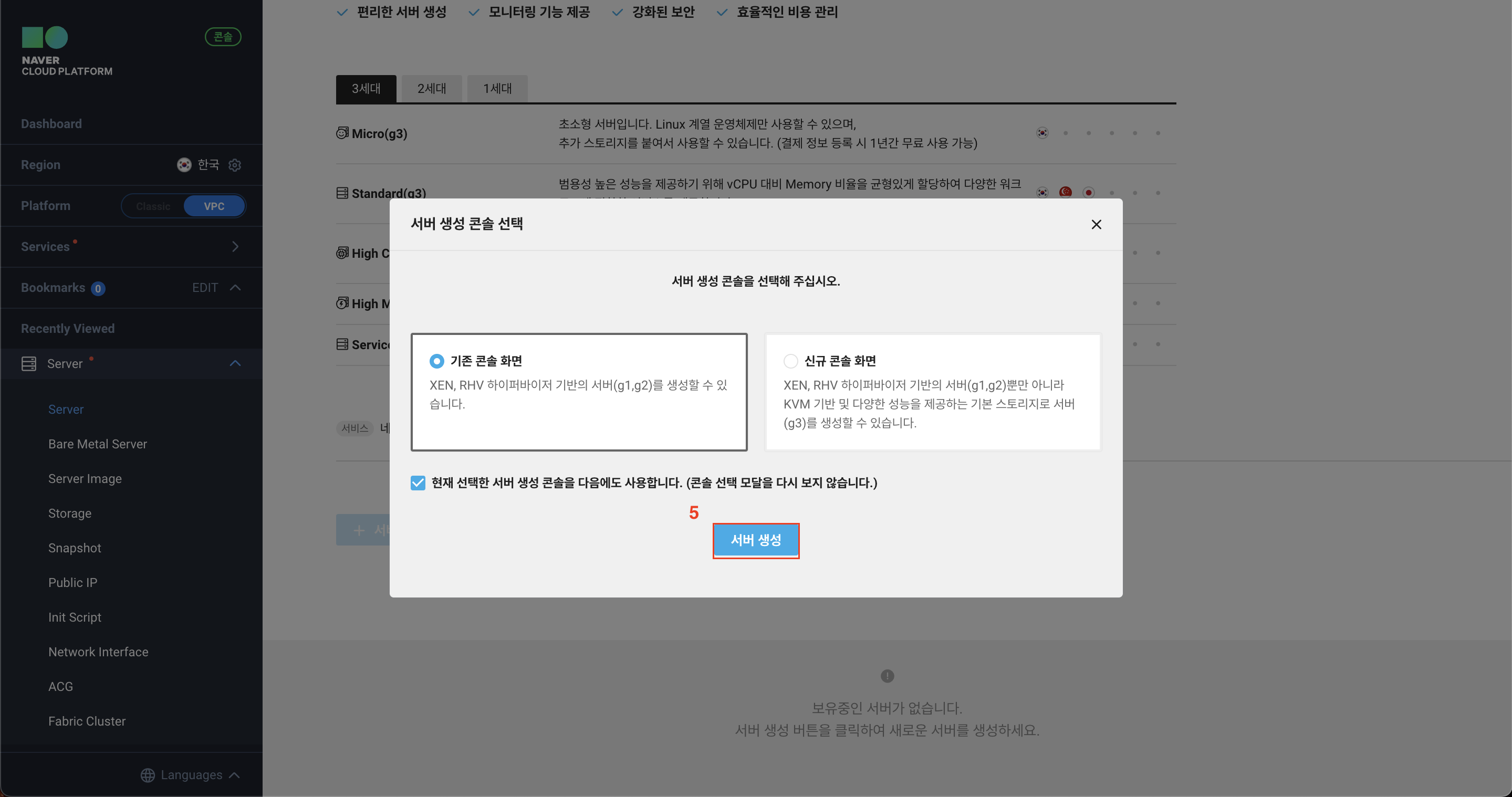
Task: Click the Micro(g3) server type icon
Action: tap(342, 133)
